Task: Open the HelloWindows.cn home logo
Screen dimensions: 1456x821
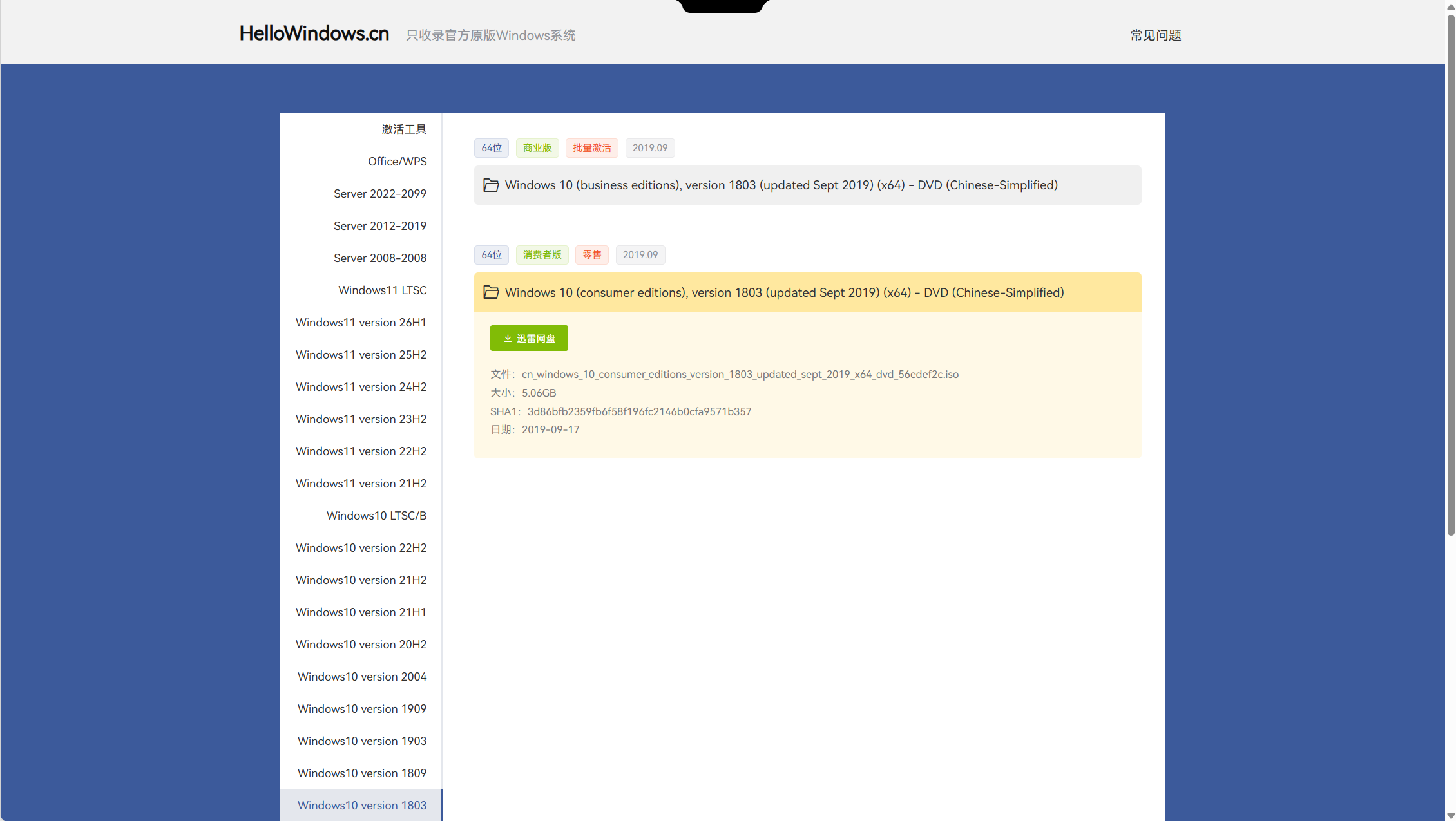Action: click(314, 33)
